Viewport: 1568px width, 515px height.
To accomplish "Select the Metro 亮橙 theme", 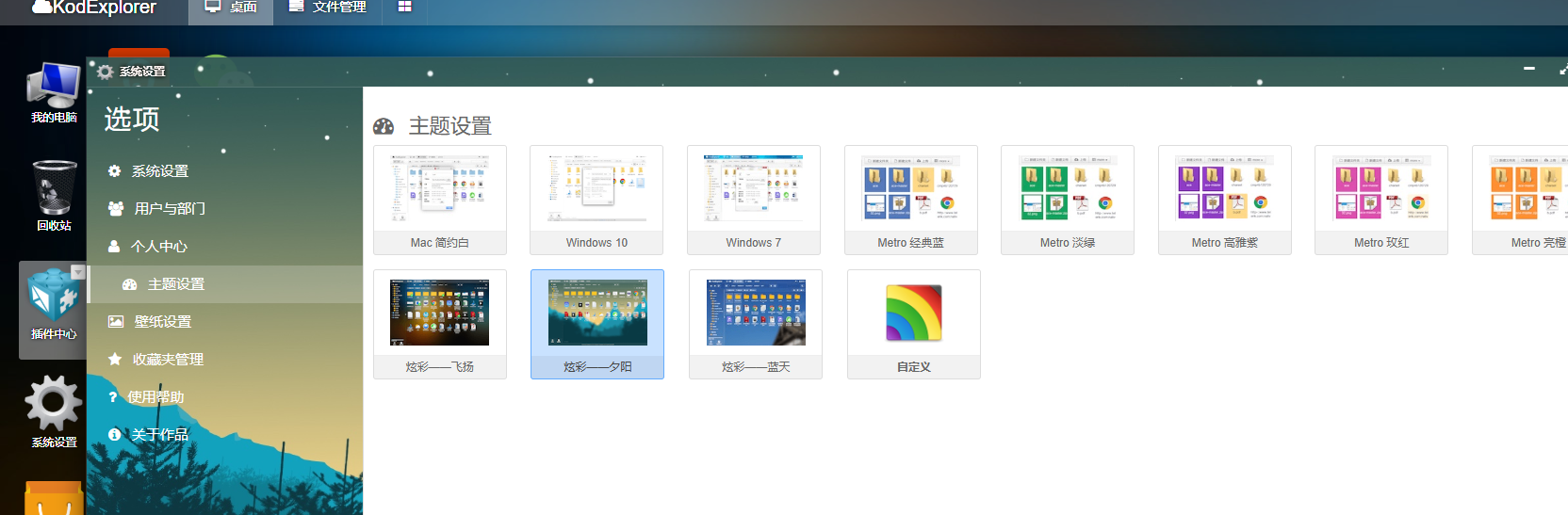I will (x=1521, y=200).
